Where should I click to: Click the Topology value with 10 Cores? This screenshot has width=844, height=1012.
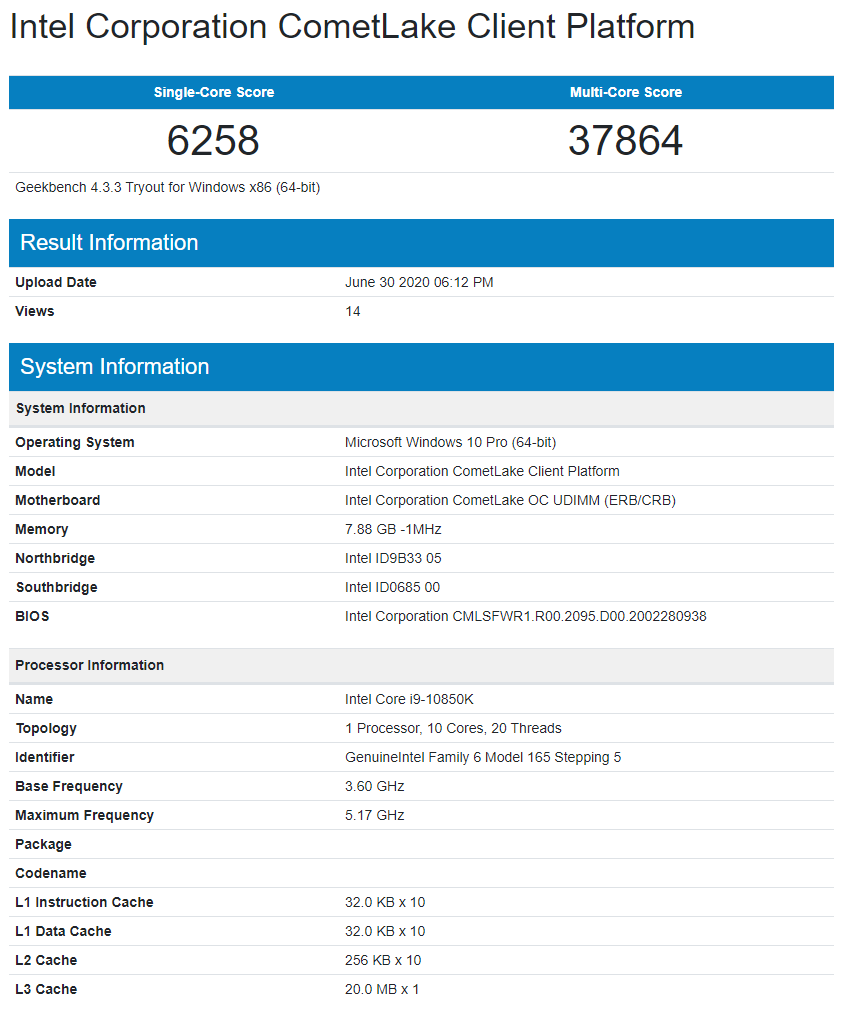(x=453, y=729)
